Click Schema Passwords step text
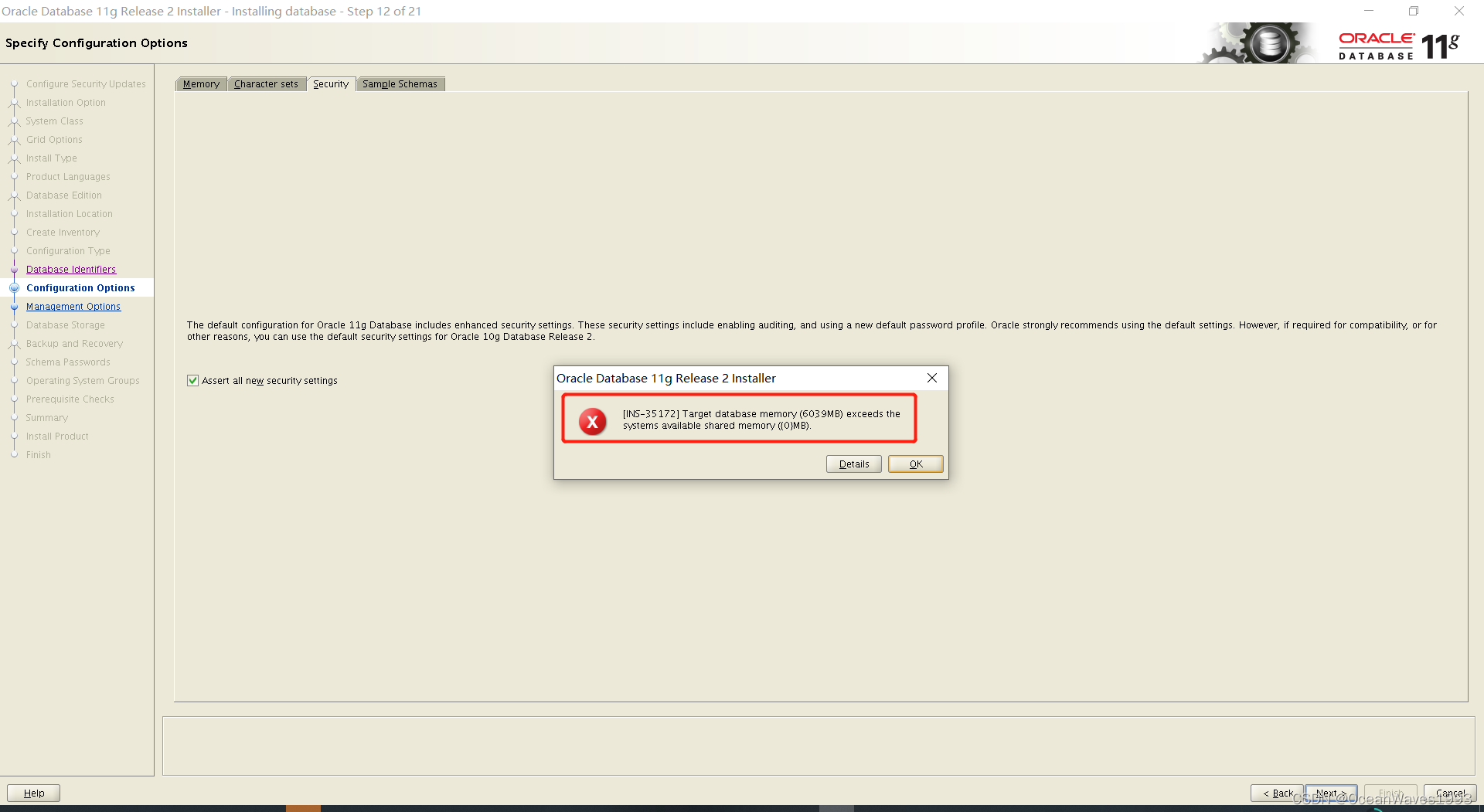Image resolution: width=1484 pixels, height=812 pixels. coord(68,362)
